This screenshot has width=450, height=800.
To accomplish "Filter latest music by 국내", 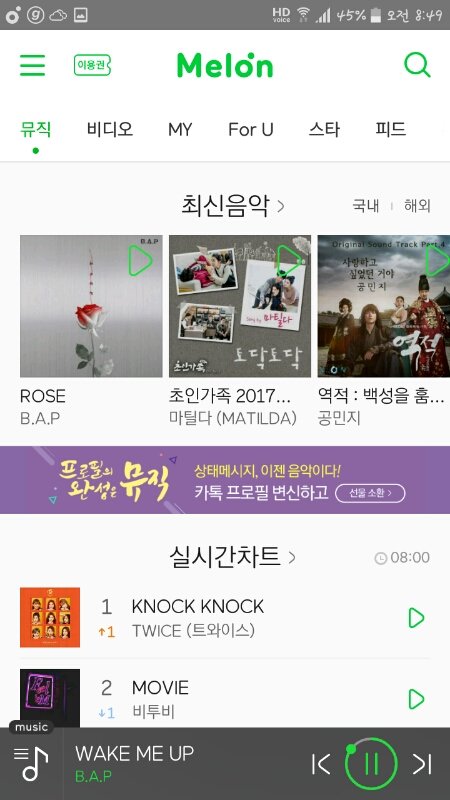I will pyautogui.click(x=365, y=206).
